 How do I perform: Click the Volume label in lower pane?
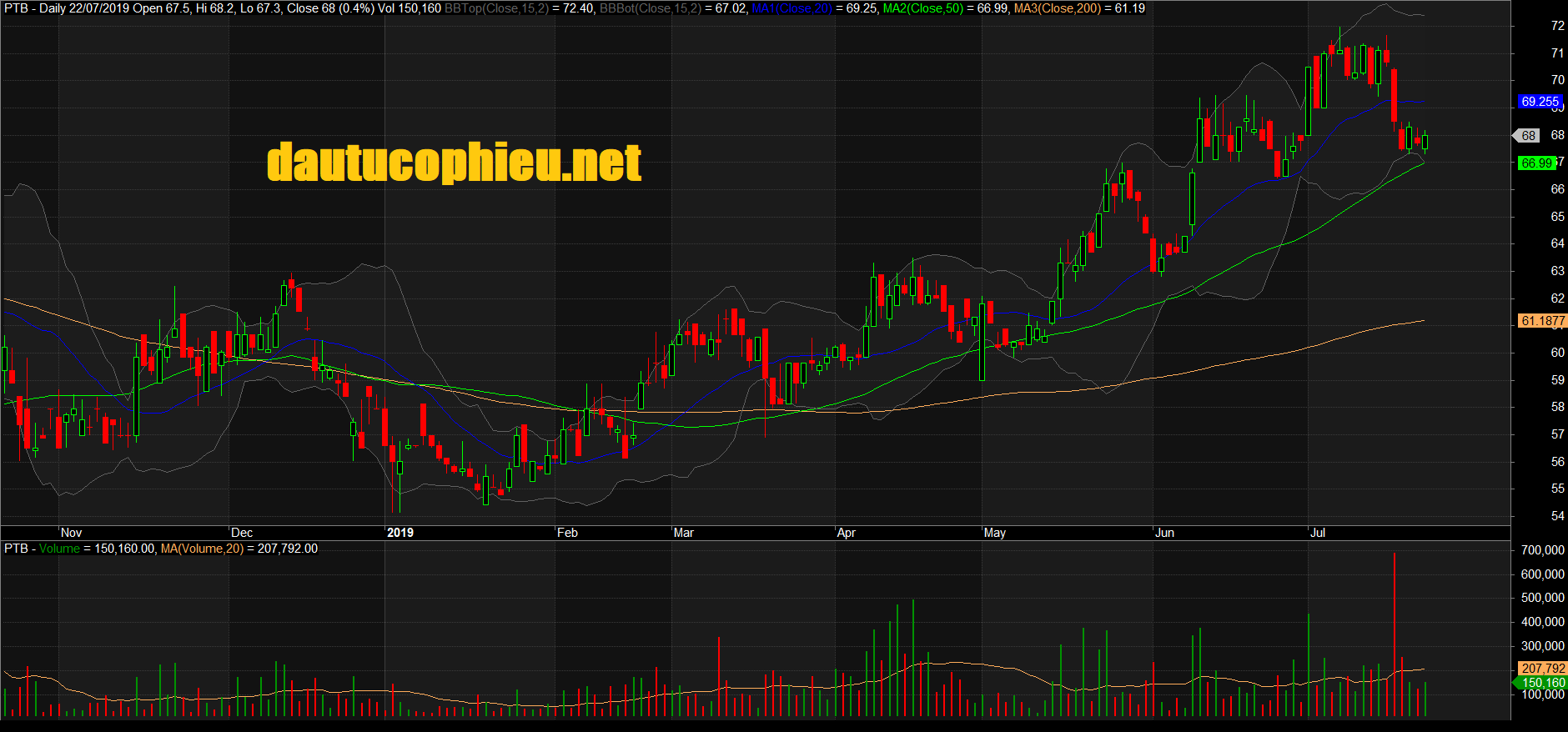[x=59, y=549]
